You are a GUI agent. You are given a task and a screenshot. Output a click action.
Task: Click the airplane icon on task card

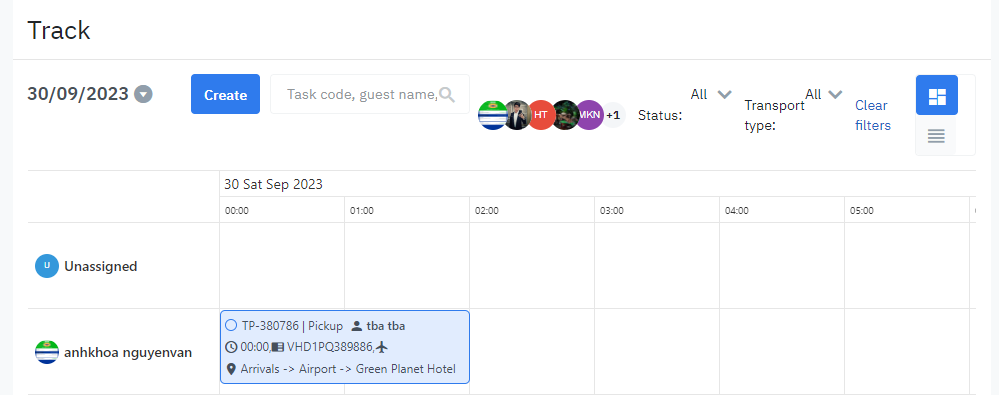pos(382,347)
